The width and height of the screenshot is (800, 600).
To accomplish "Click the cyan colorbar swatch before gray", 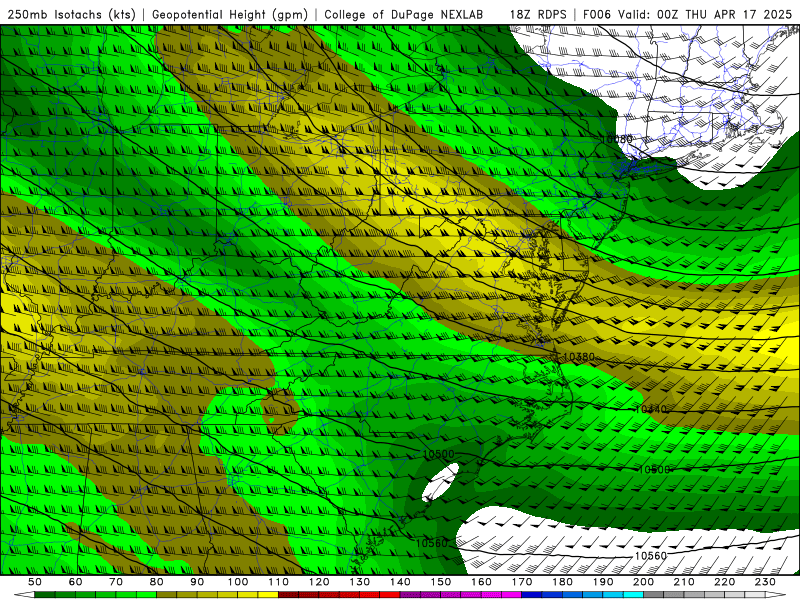I will pyautogui.click(x=634, y=595).
